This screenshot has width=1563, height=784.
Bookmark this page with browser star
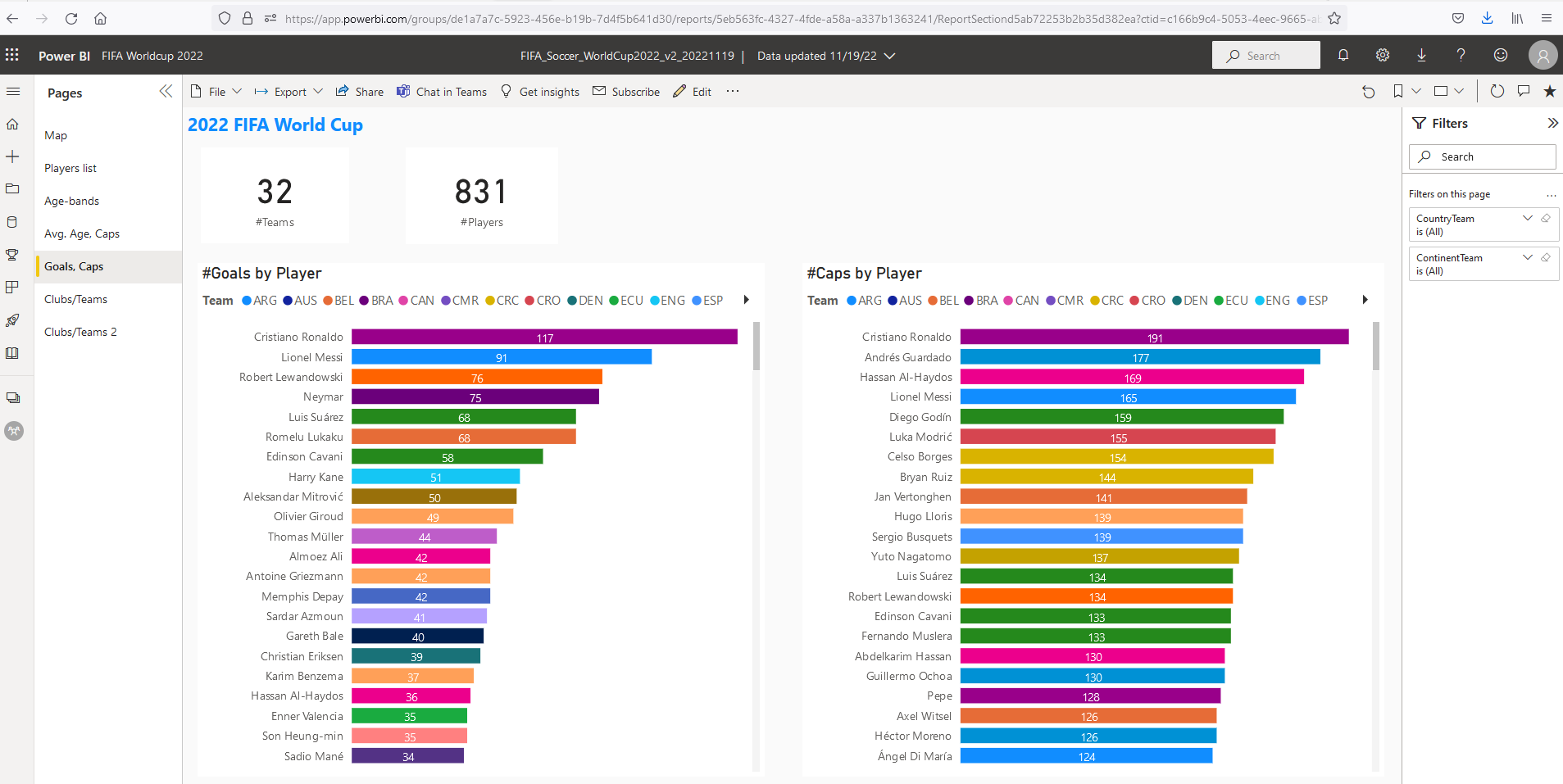pos(1334,18)
